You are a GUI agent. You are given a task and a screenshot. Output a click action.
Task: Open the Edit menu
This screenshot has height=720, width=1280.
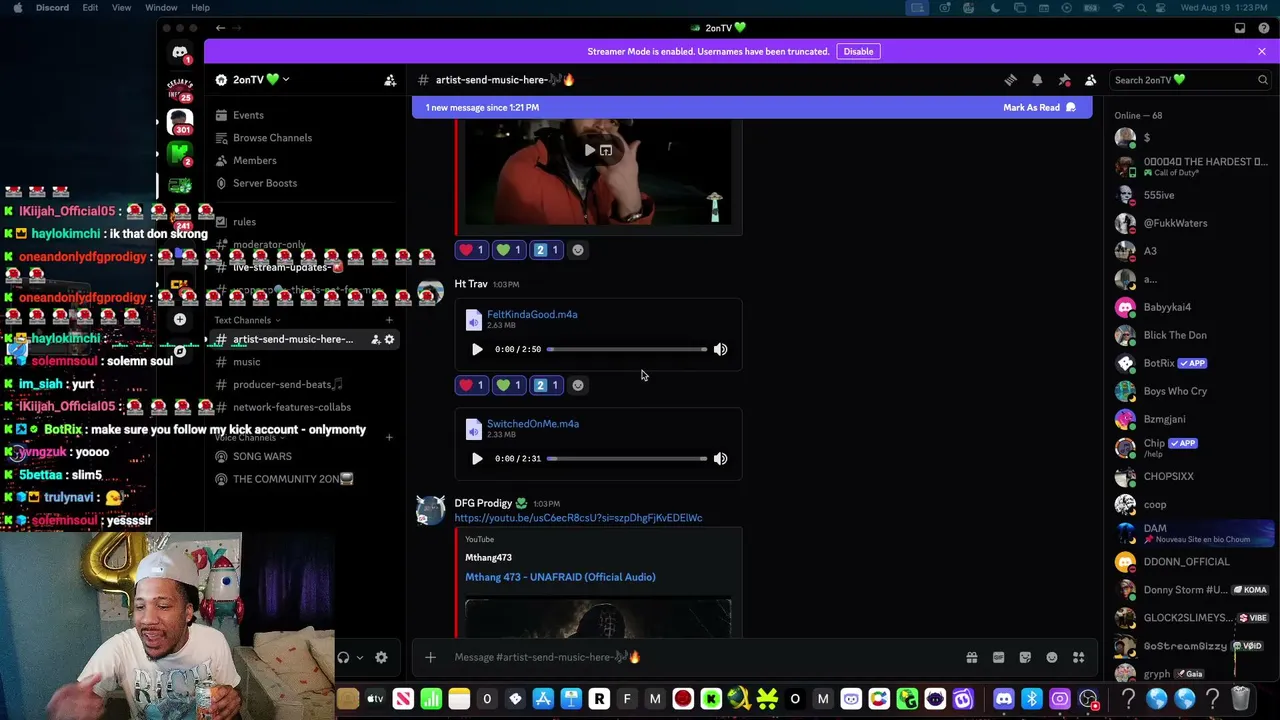point(90,8)
